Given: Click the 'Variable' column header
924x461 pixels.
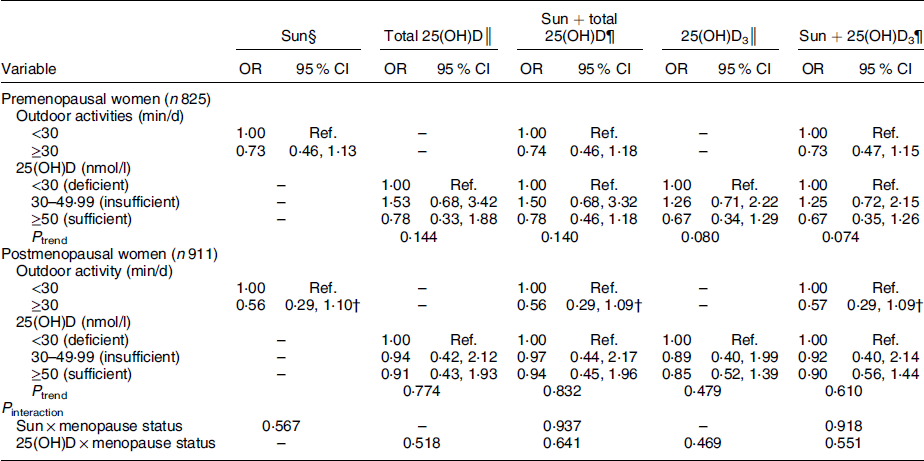Looking at the screenshot, I should (28, 70).
